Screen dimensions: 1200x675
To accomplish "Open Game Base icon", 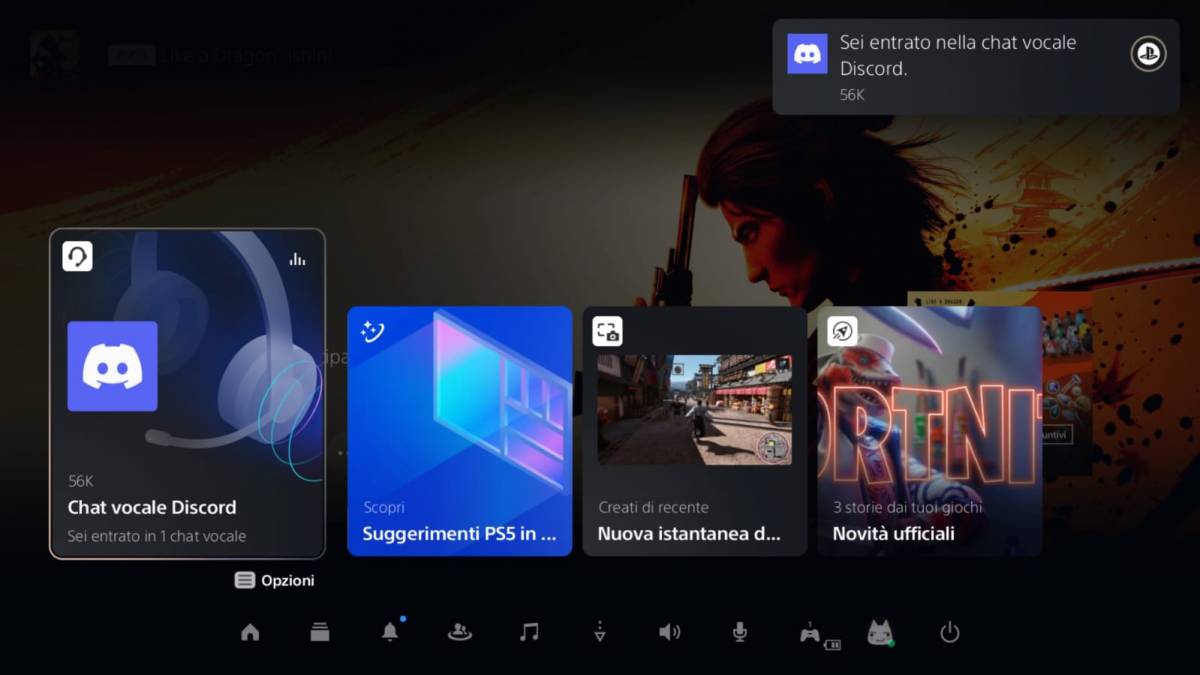I will point(460,632).
